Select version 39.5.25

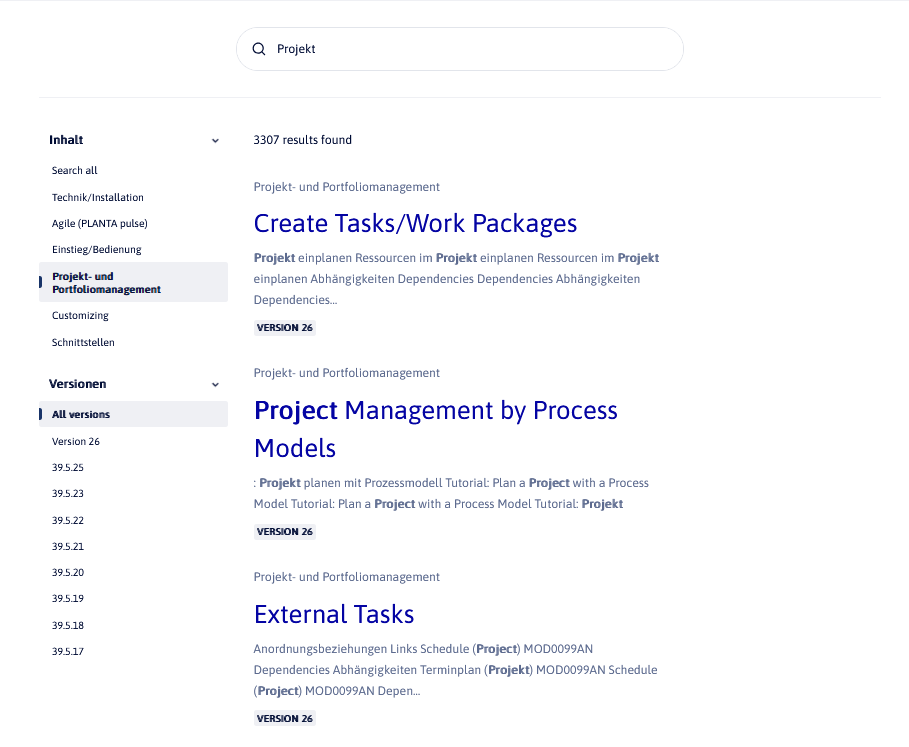(68, 468)
